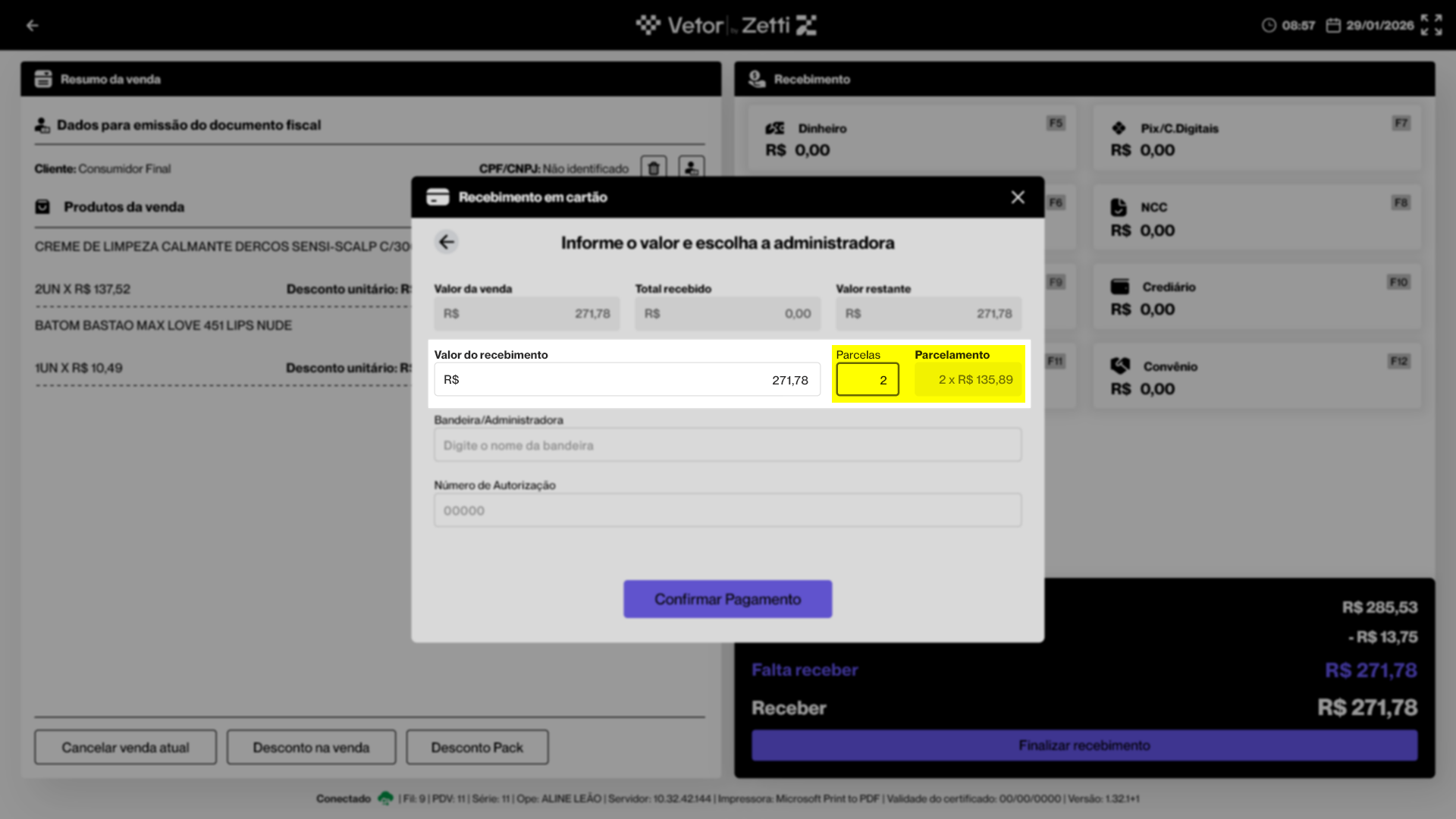
Task: Click the Parcelas number field
Action: coord(868,380)
